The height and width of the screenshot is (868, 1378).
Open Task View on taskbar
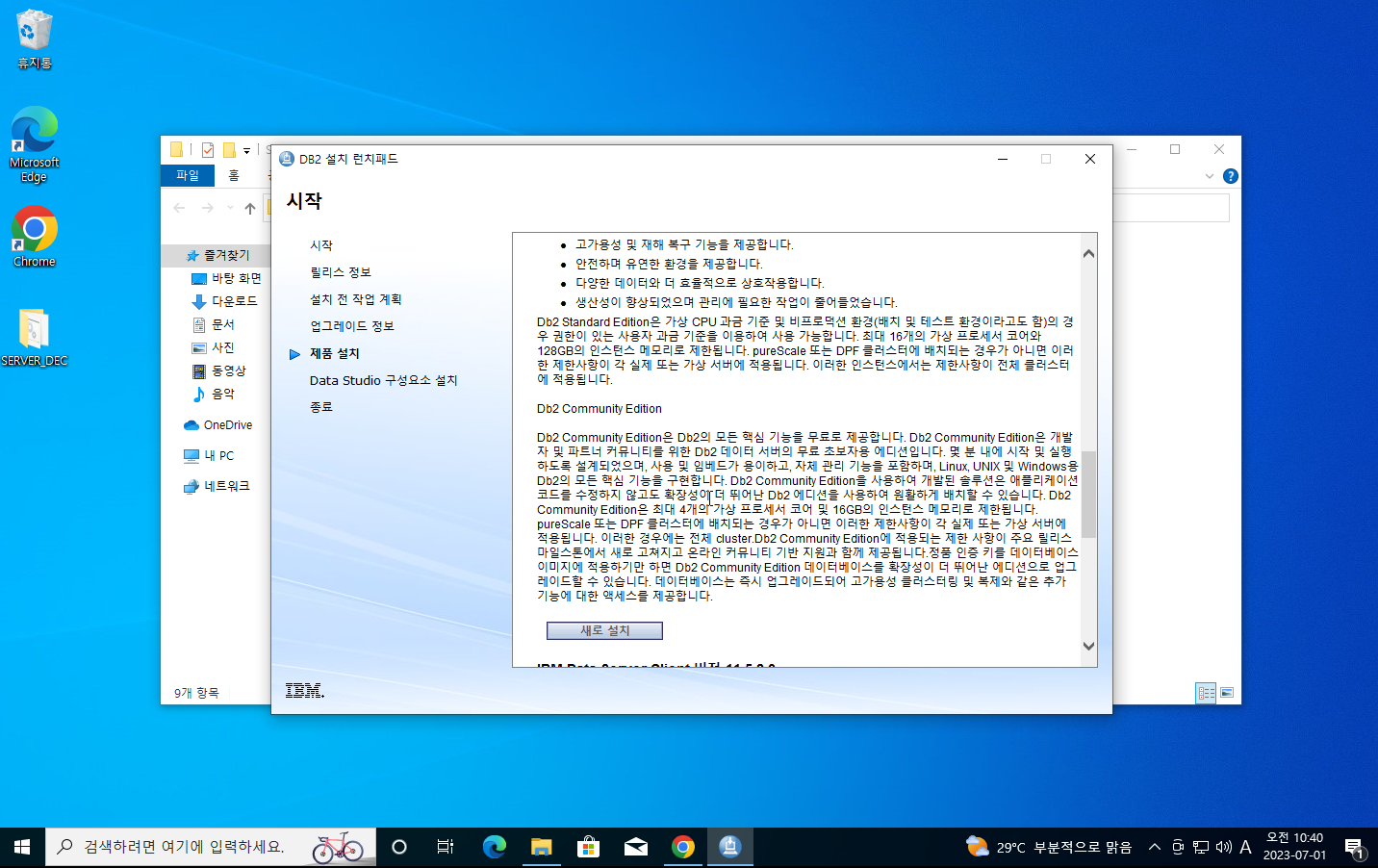(x=446, y=847)
